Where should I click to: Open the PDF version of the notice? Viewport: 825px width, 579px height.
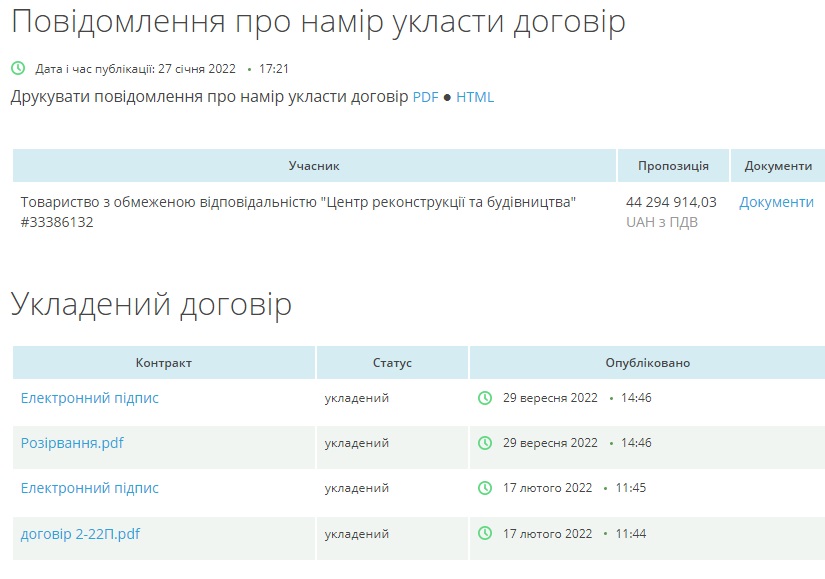tap(425, 97)
